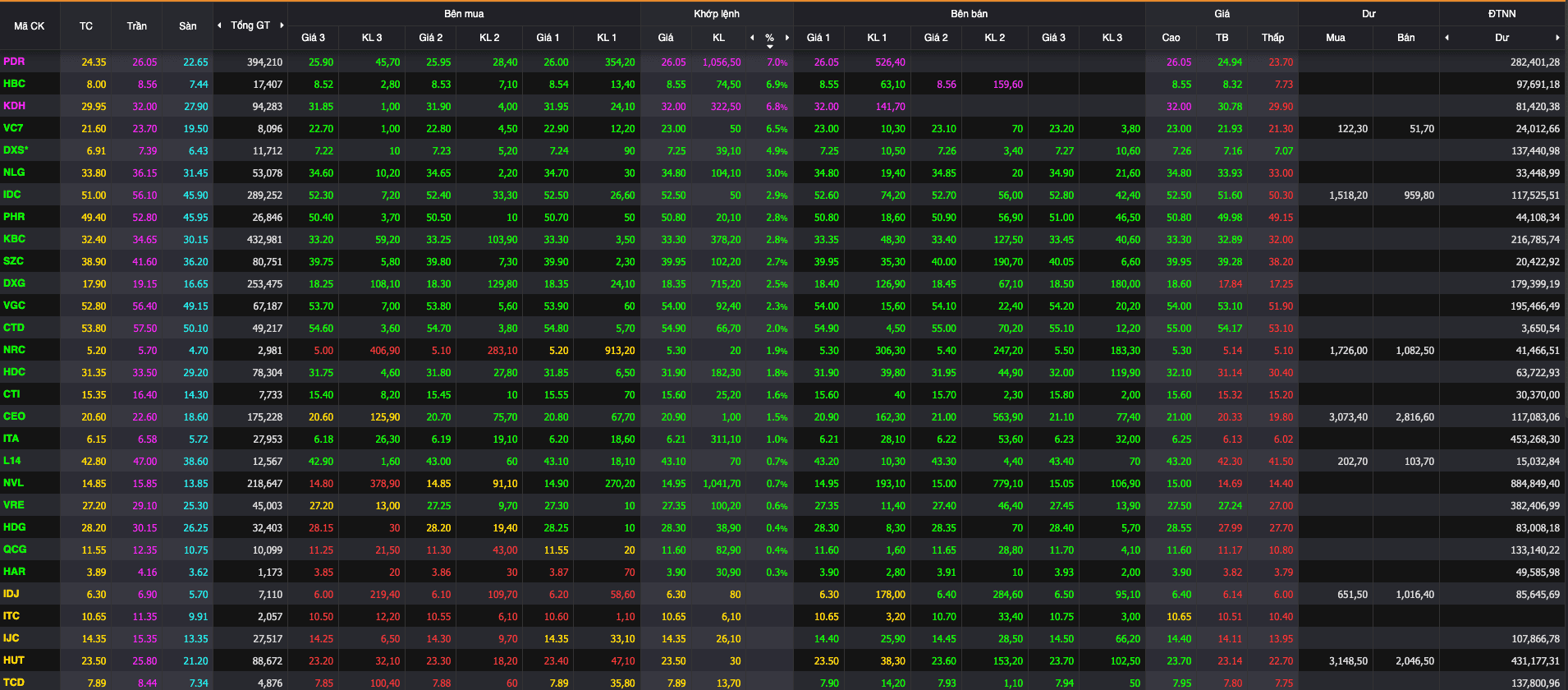Click KBC total value 432,981

(x=264, y=240)
